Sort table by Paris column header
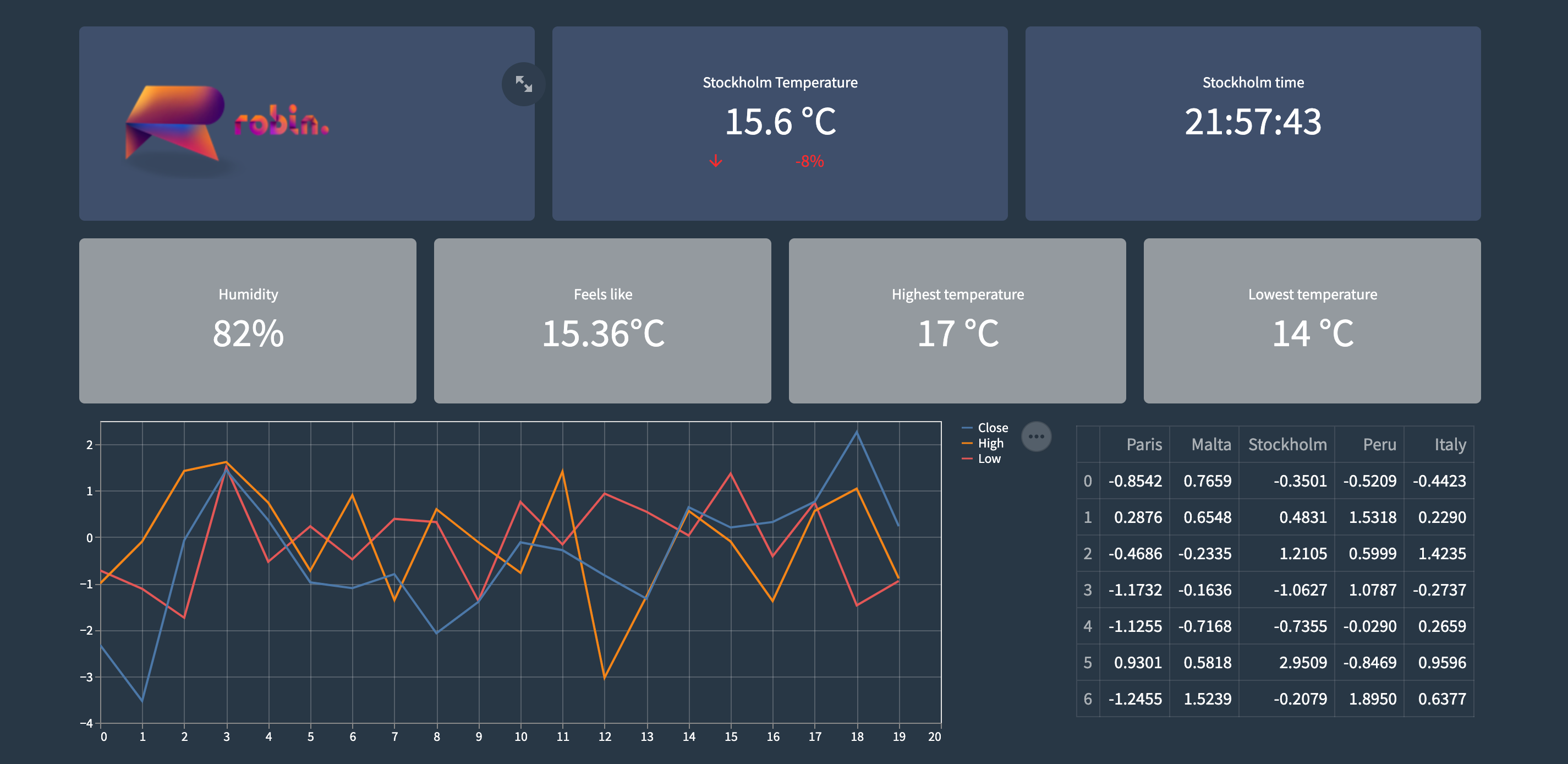The image size is (1568, 764). pos(1143,445)
